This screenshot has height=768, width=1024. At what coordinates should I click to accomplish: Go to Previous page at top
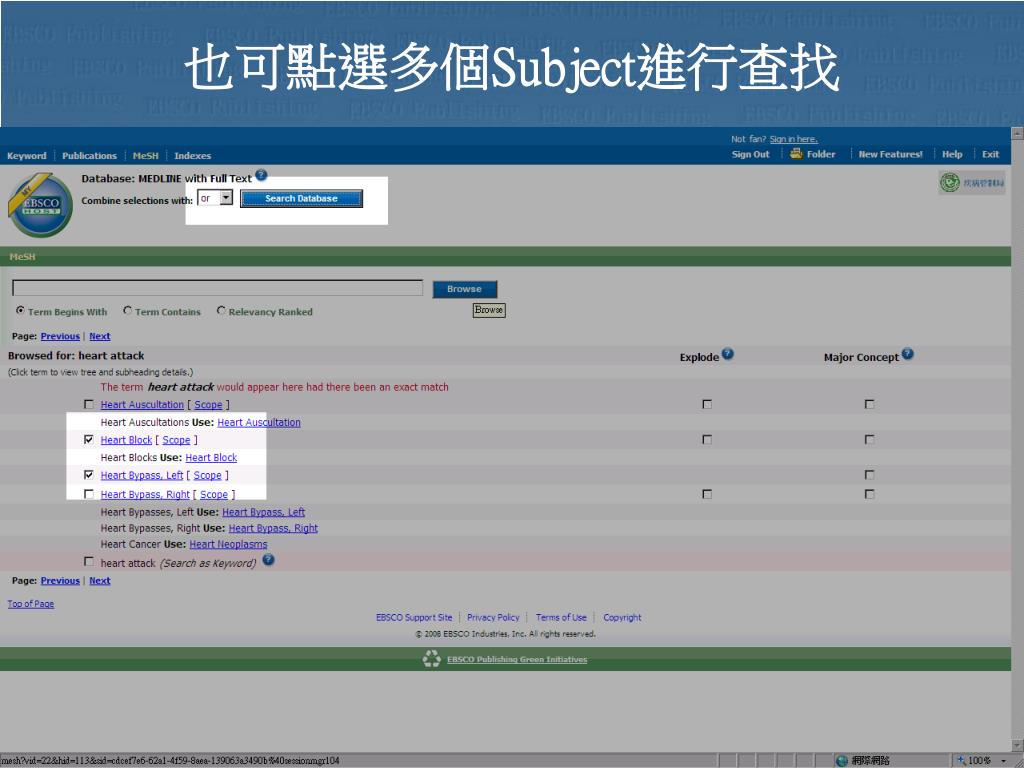(x=60, y=336)
